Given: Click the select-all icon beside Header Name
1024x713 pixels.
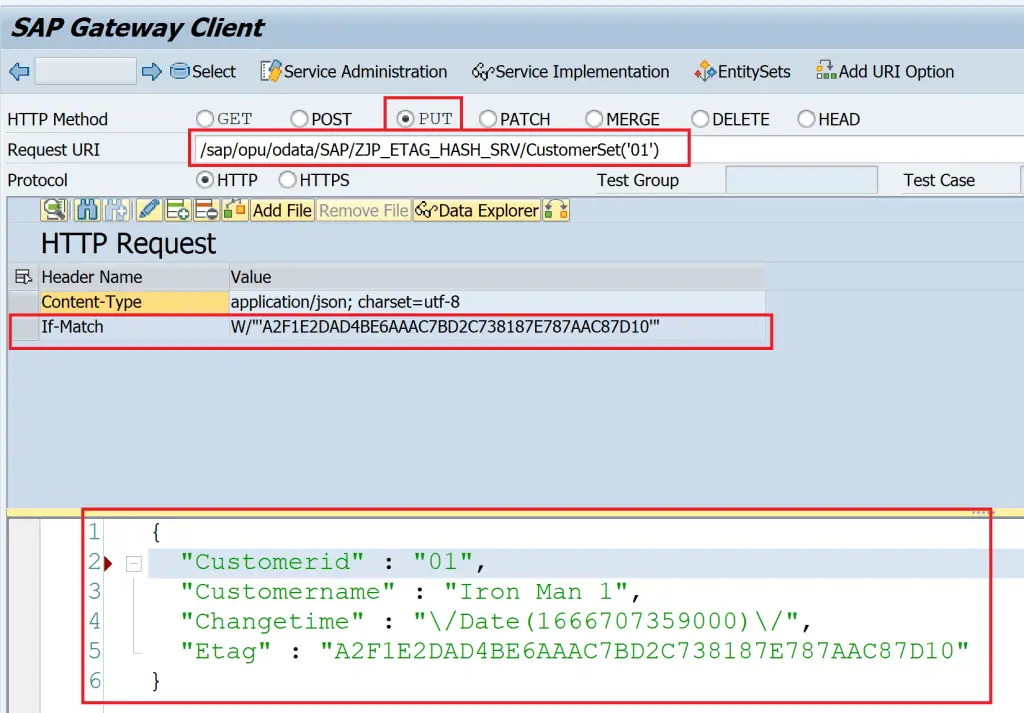Looking at the screenshot, I should (x=23, y=277).
